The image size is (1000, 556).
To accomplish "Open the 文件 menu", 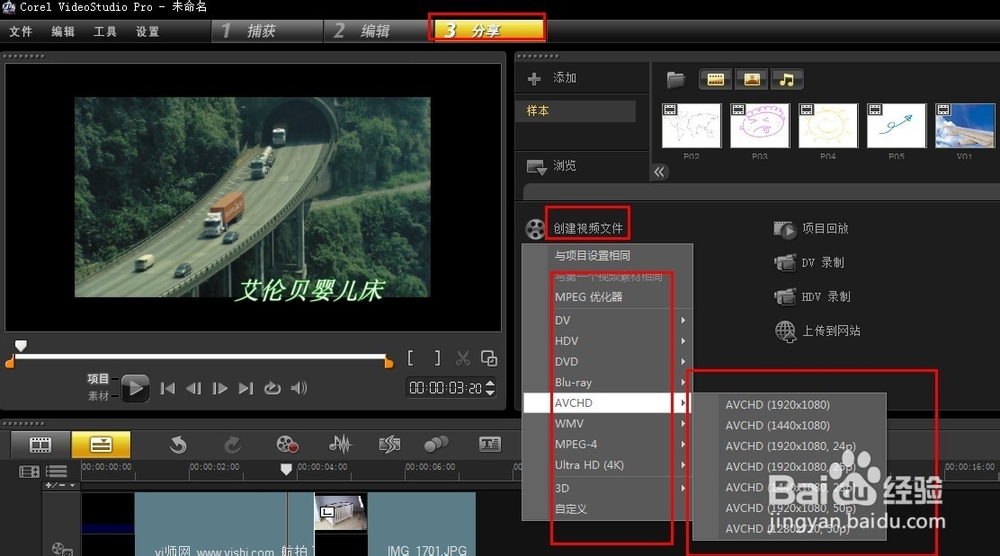I will [20, 31].
